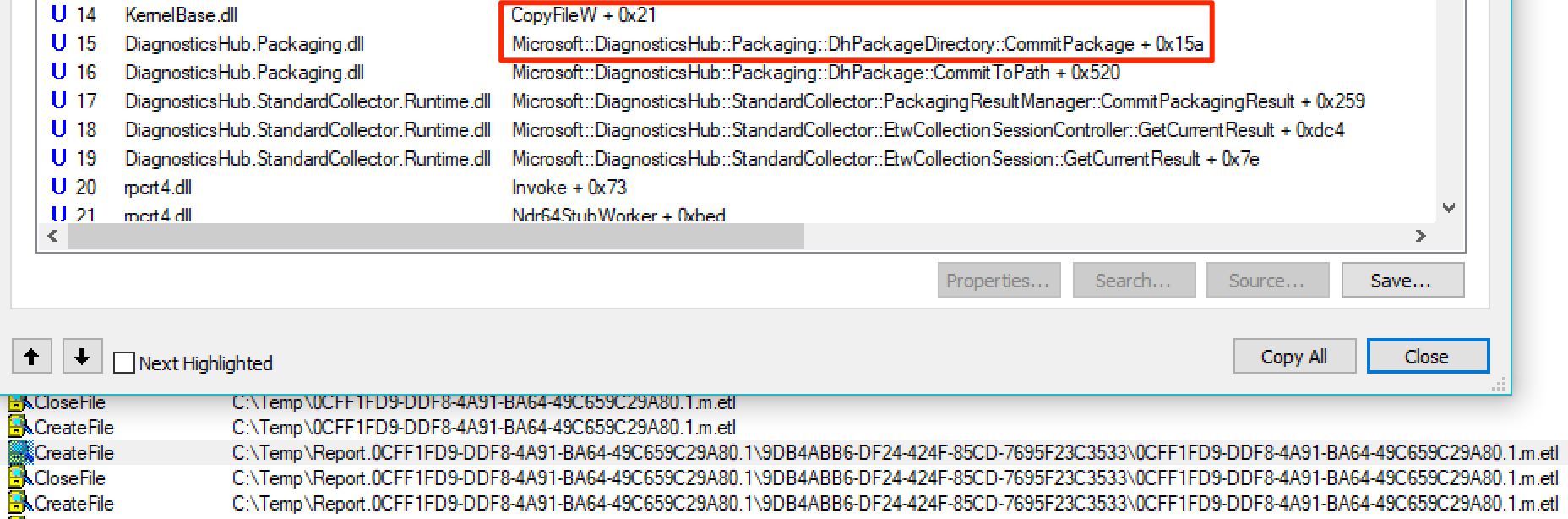Click the U user-mode icon for frame 18
The image size is (1568, 519).
pos(58,129)
